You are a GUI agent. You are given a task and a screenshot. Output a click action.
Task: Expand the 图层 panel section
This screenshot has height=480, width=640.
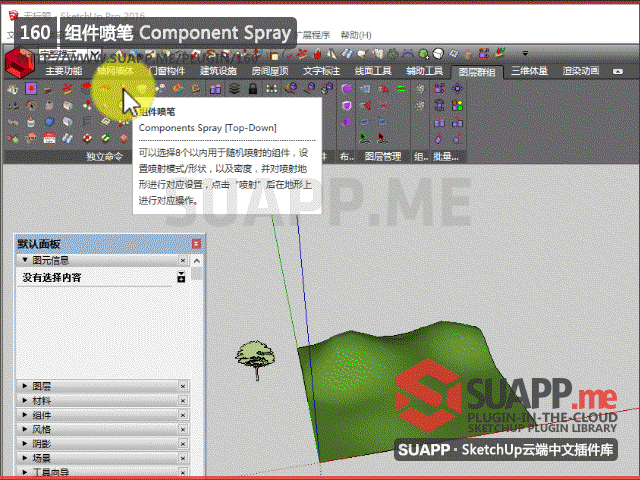tap(25, 386)
